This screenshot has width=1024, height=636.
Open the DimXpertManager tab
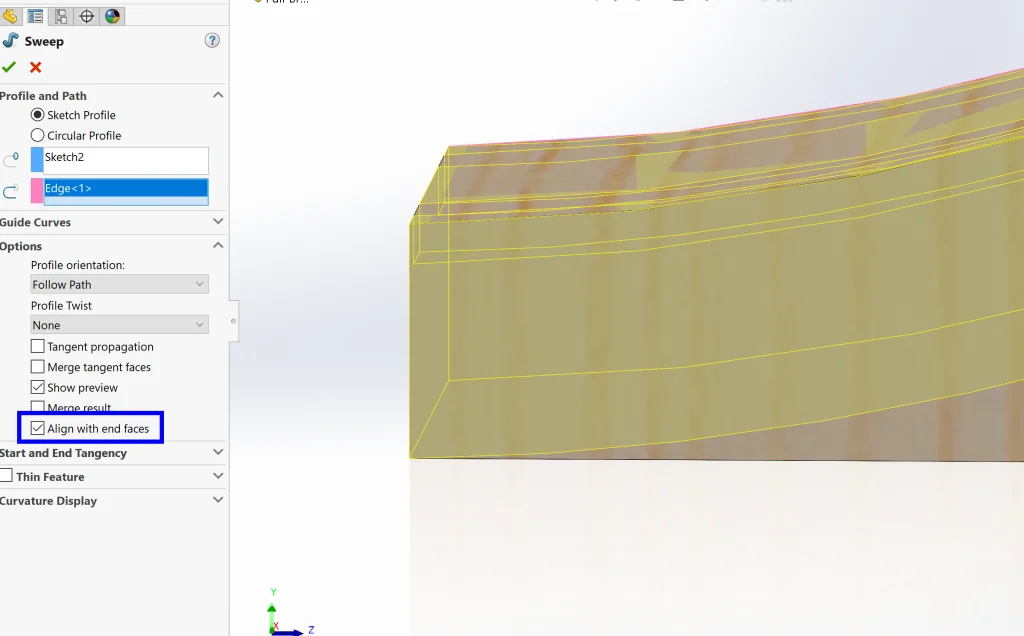coord(86,16)
